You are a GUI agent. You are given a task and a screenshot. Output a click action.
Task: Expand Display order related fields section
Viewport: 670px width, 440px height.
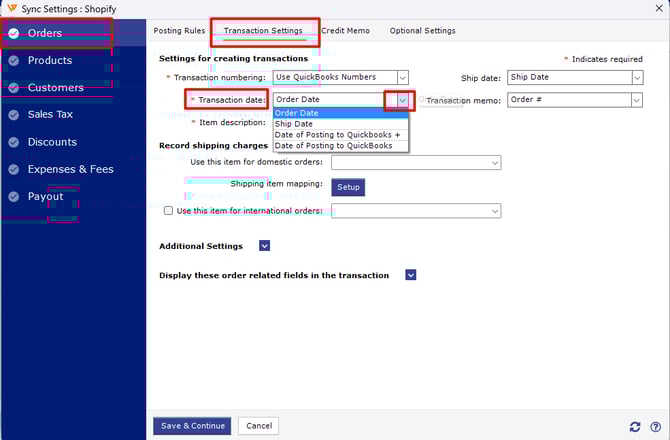(411, 275)
